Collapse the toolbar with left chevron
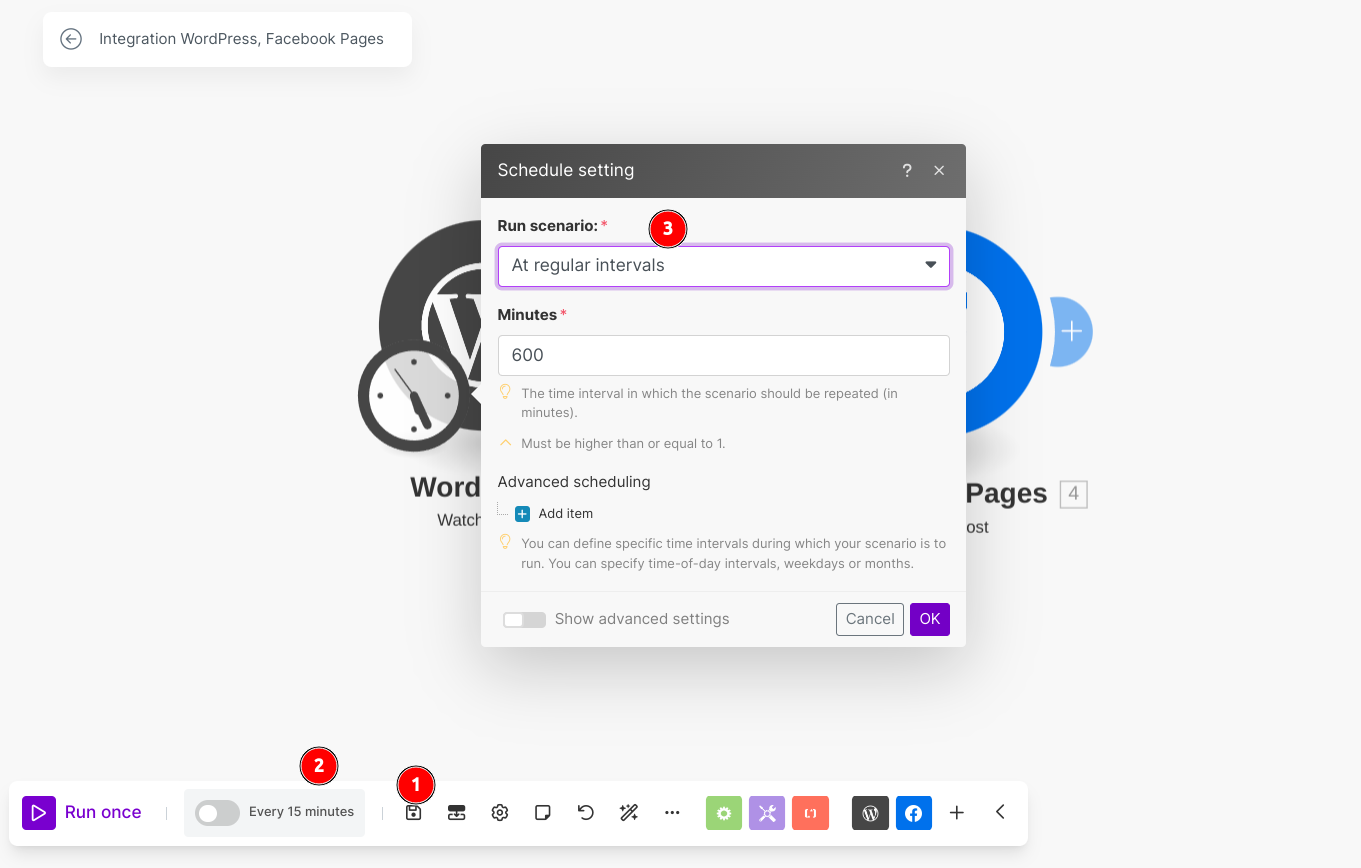 (x=1000, y=813)
